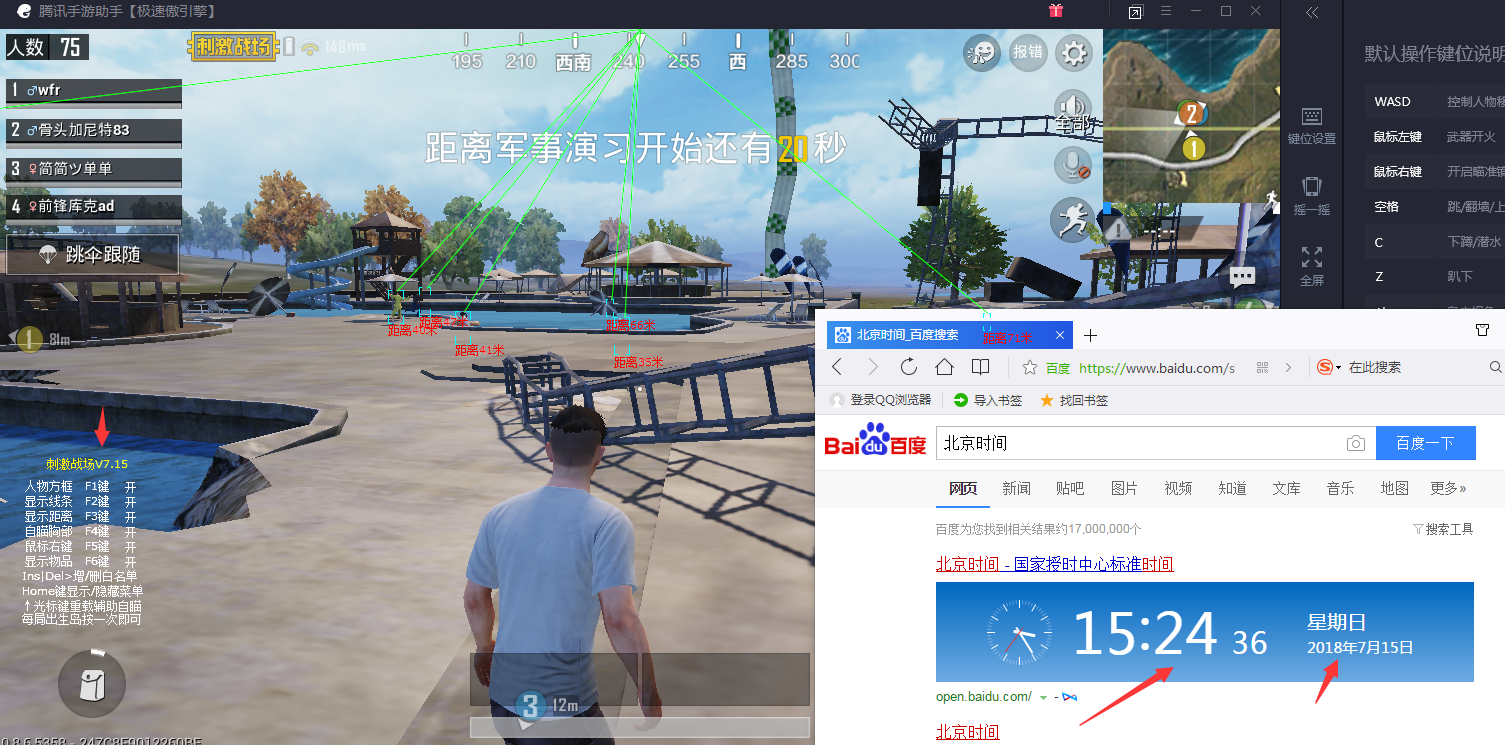Screen dimensions: 1505x745
Task: Select teammate 简简ツ单单
Action: coord(94,169)
